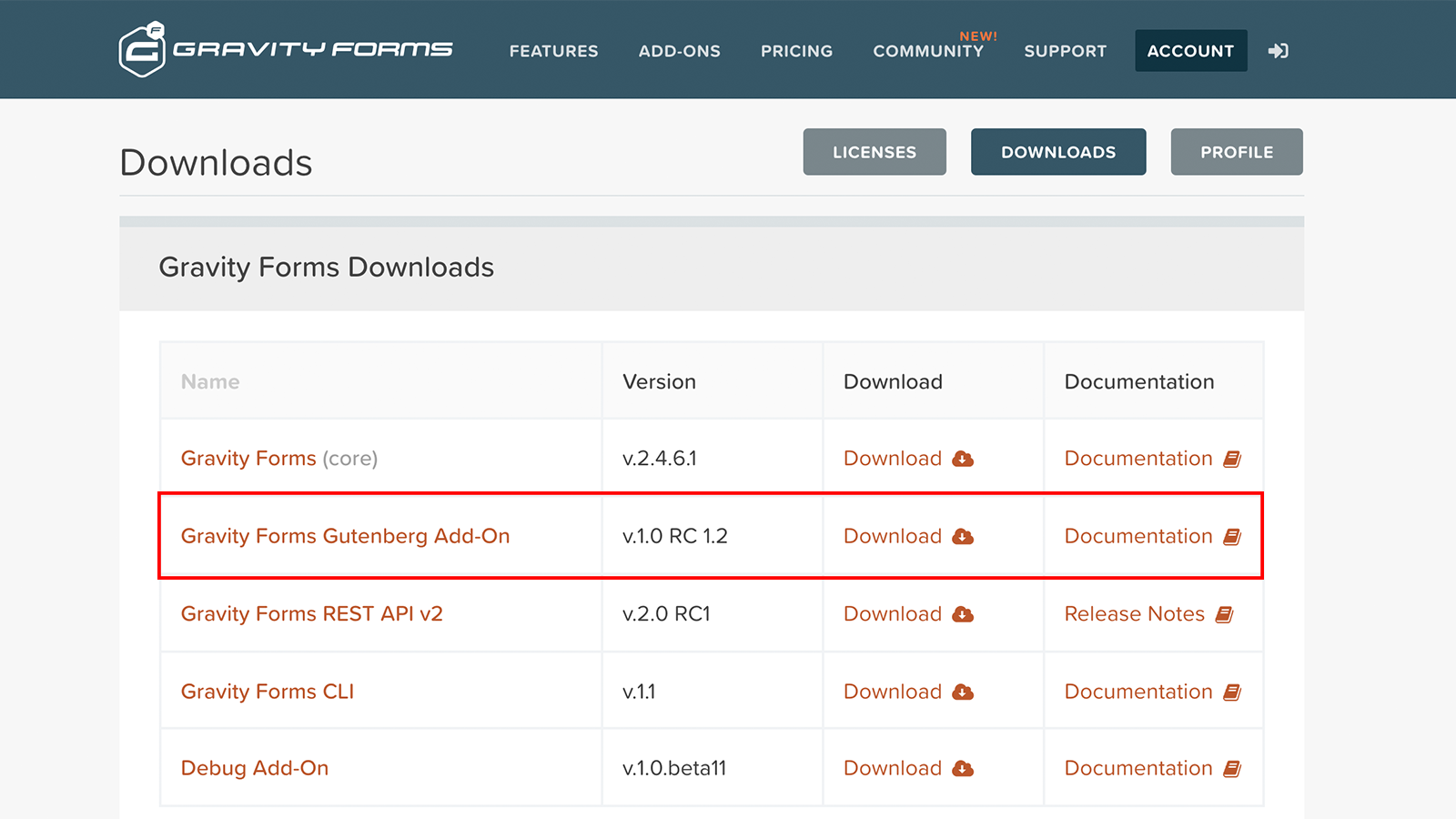This screenshot has height=819, width=1456.
Task: Switch to the Licenses tab
Action: (875, 152)
